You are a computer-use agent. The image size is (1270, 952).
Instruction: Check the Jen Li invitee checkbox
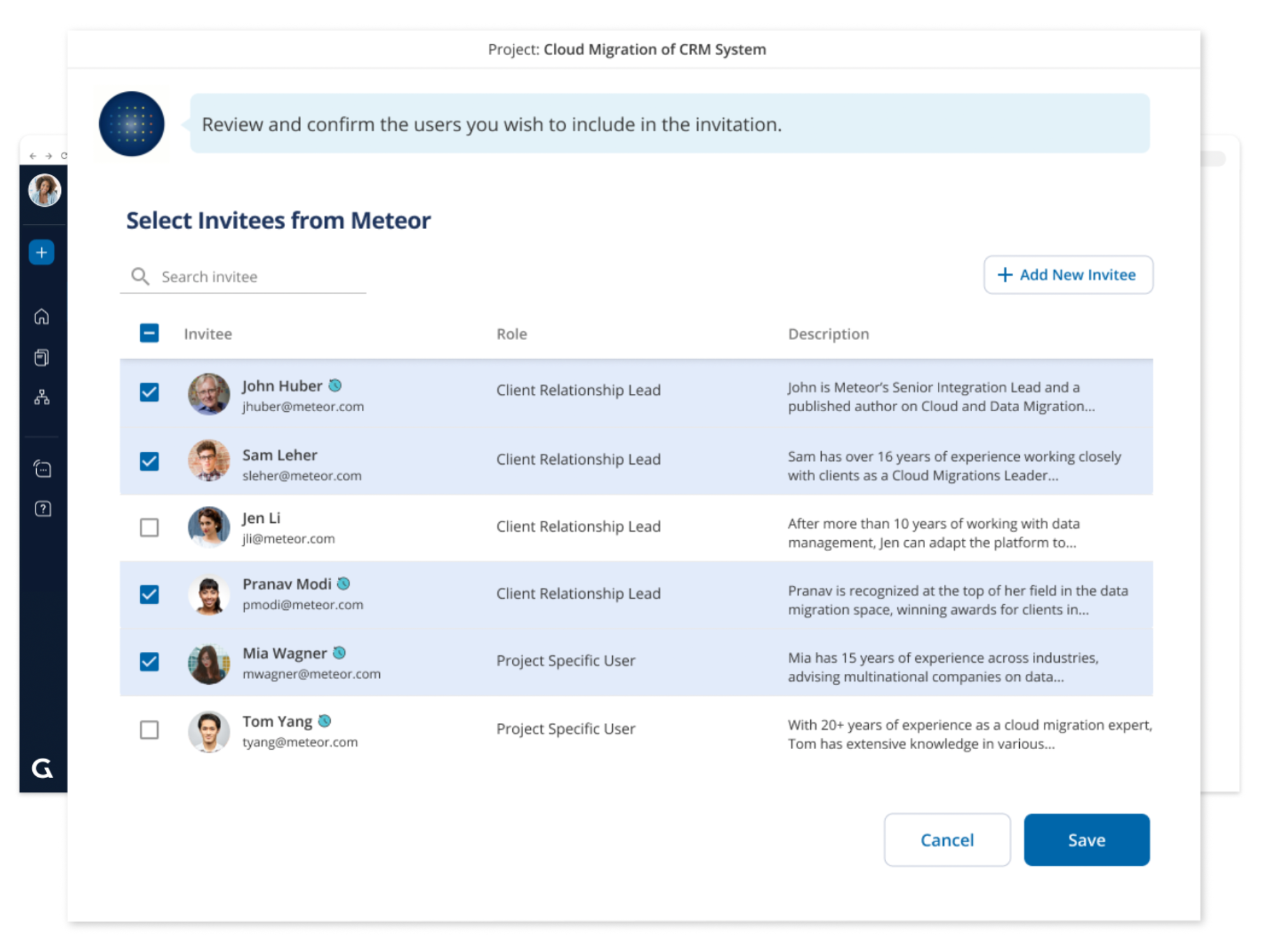coord(149,527)
